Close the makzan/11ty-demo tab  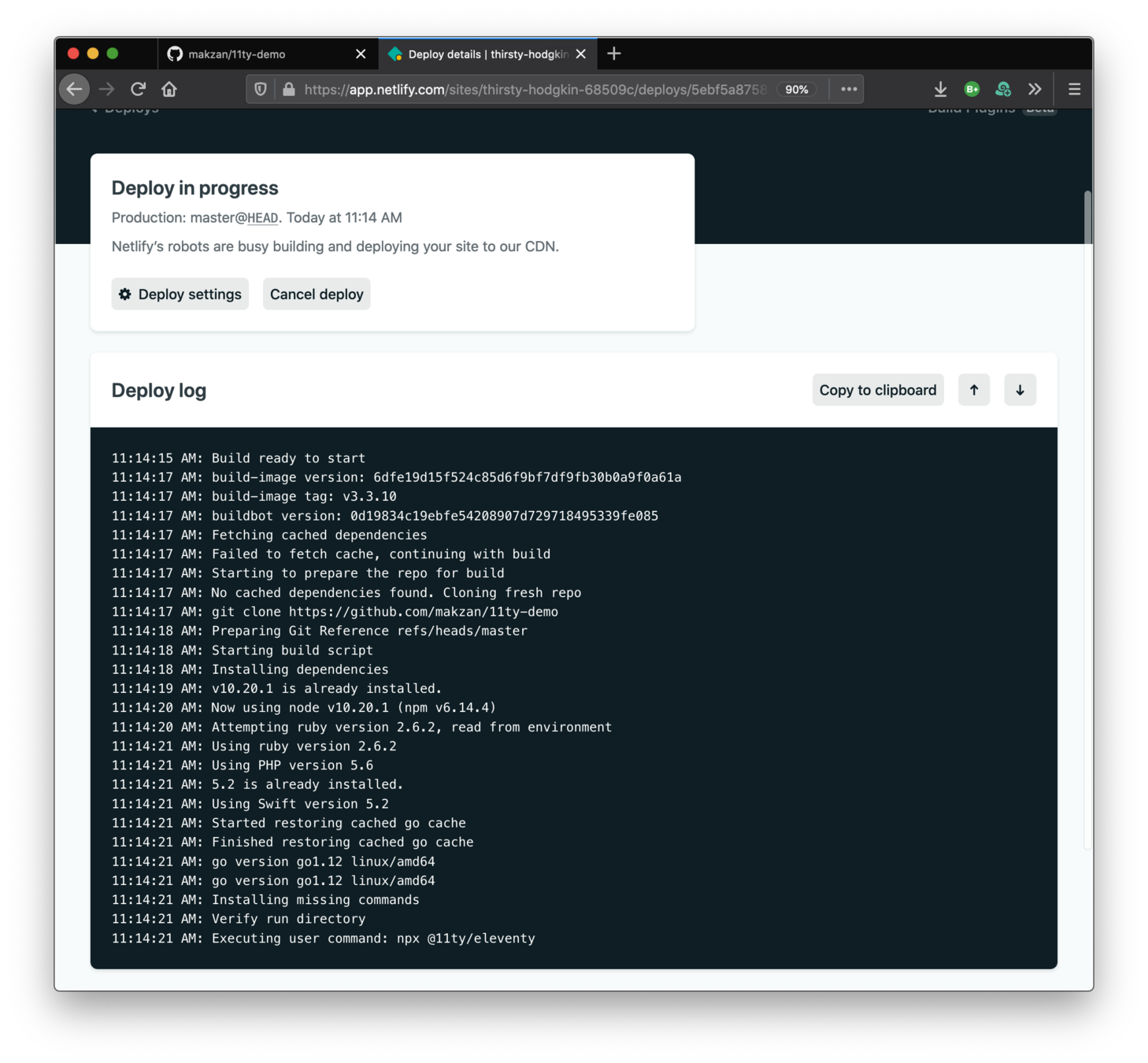(361, 54)
